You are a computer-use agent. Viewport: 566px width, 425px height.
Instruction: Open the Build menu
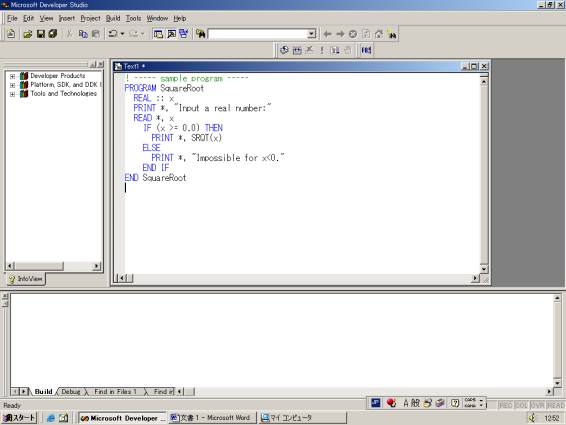click(113, 18)
